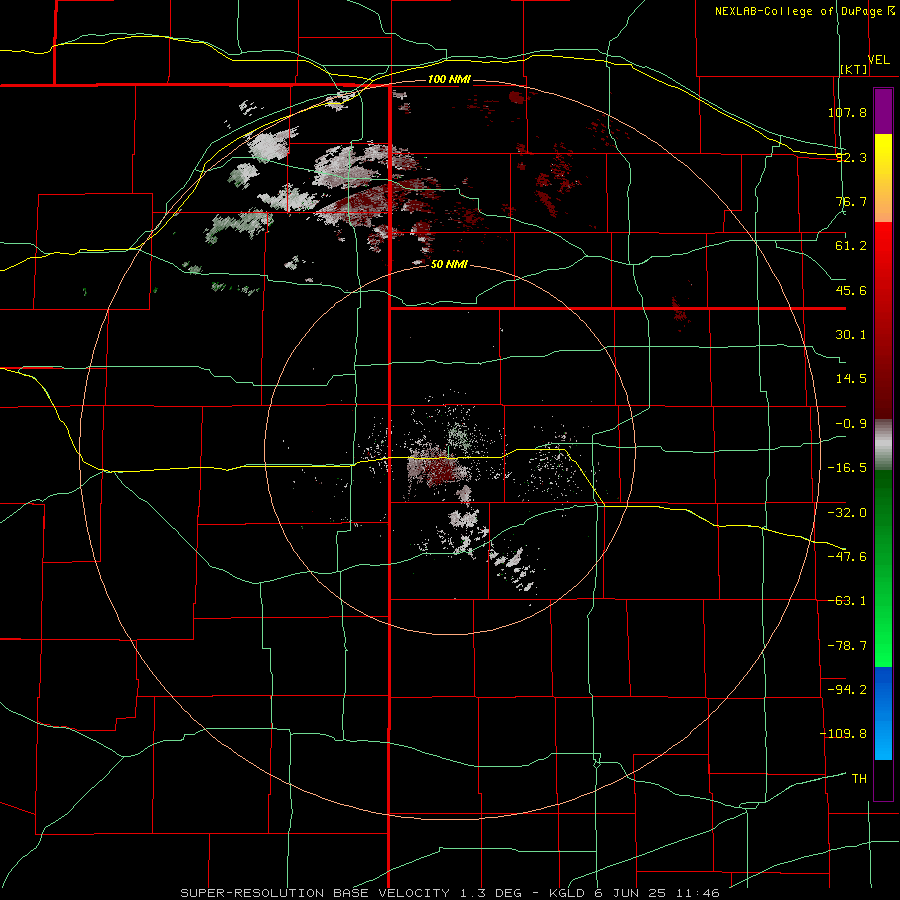The image size is (900, 900).
Task: Click the 107.8 velocity scale value
Action: [x=847, y=112]
